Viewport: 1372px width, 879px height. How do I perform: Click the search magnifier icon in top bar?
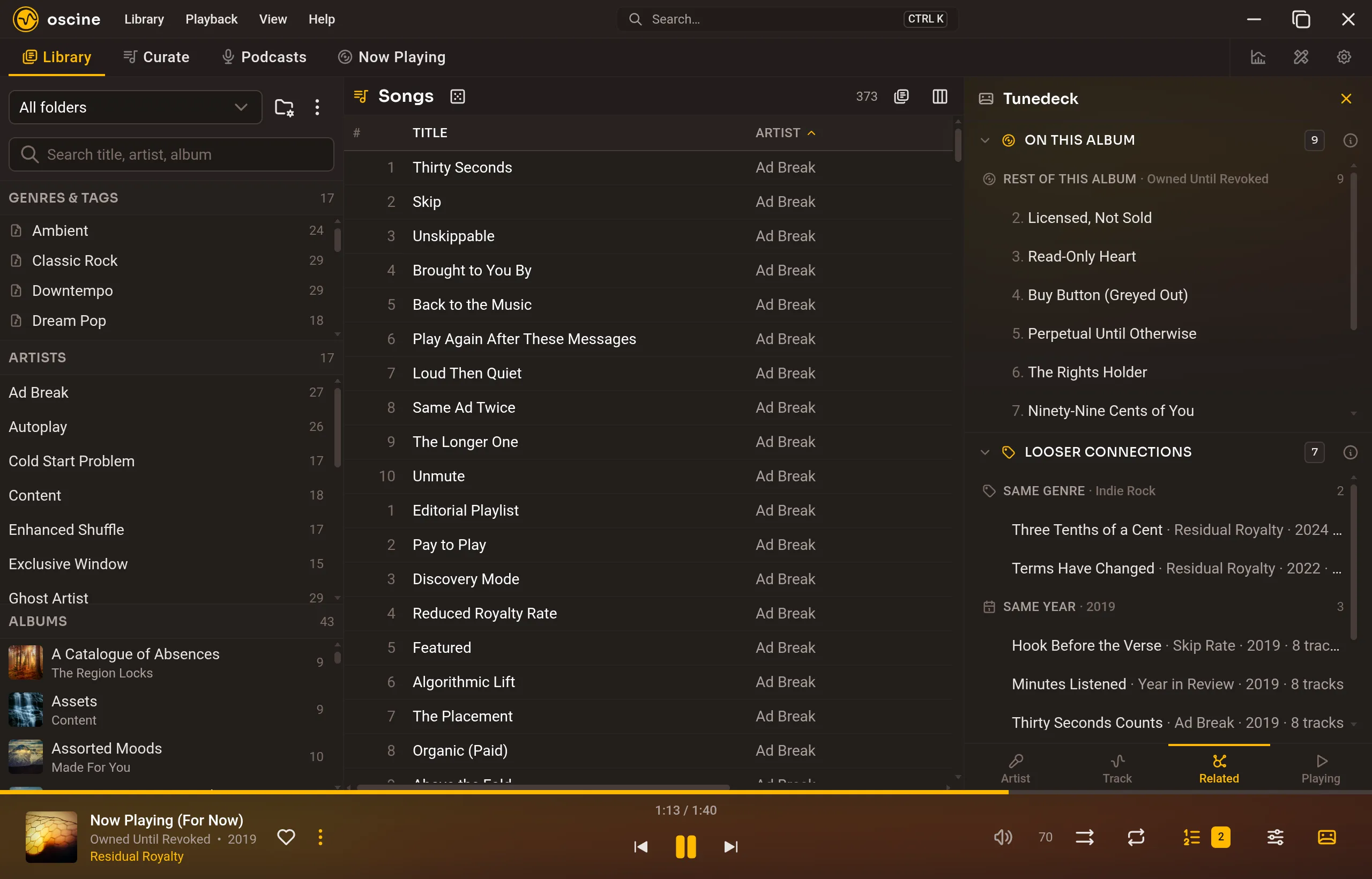point(635,19)
